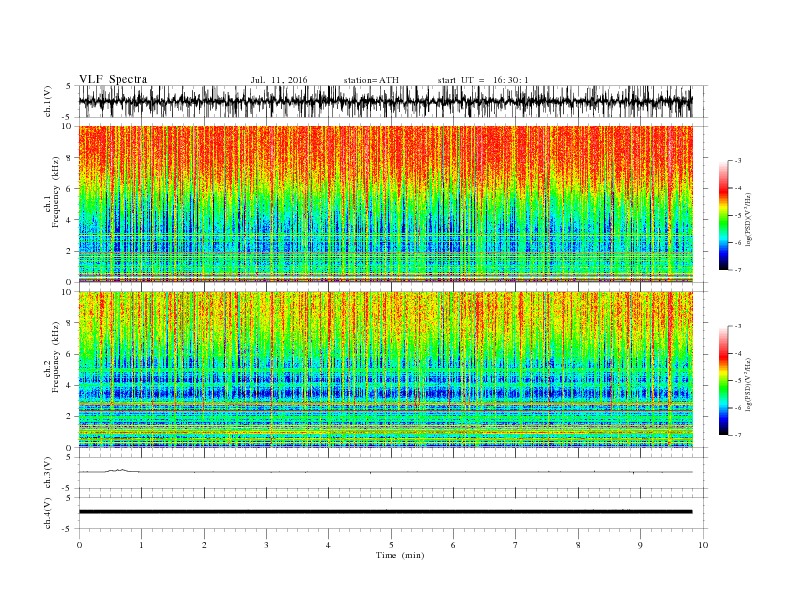The image size is (792, 612).
Task: Click the thick ch.4 voltage trace
Action: tap(386, 512)
